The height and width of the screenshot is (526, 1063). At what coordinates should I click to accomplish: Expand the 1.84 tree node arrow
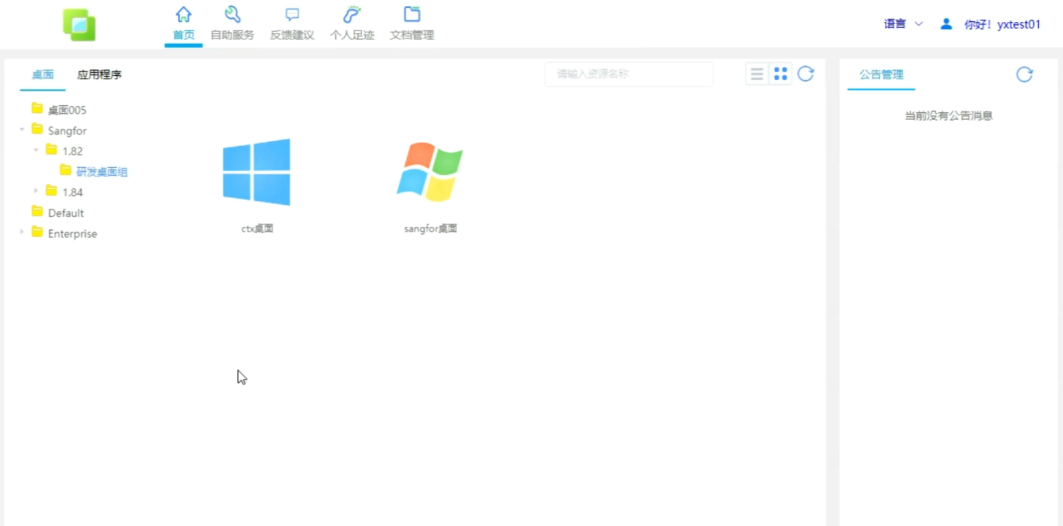(x=36, y=191)
